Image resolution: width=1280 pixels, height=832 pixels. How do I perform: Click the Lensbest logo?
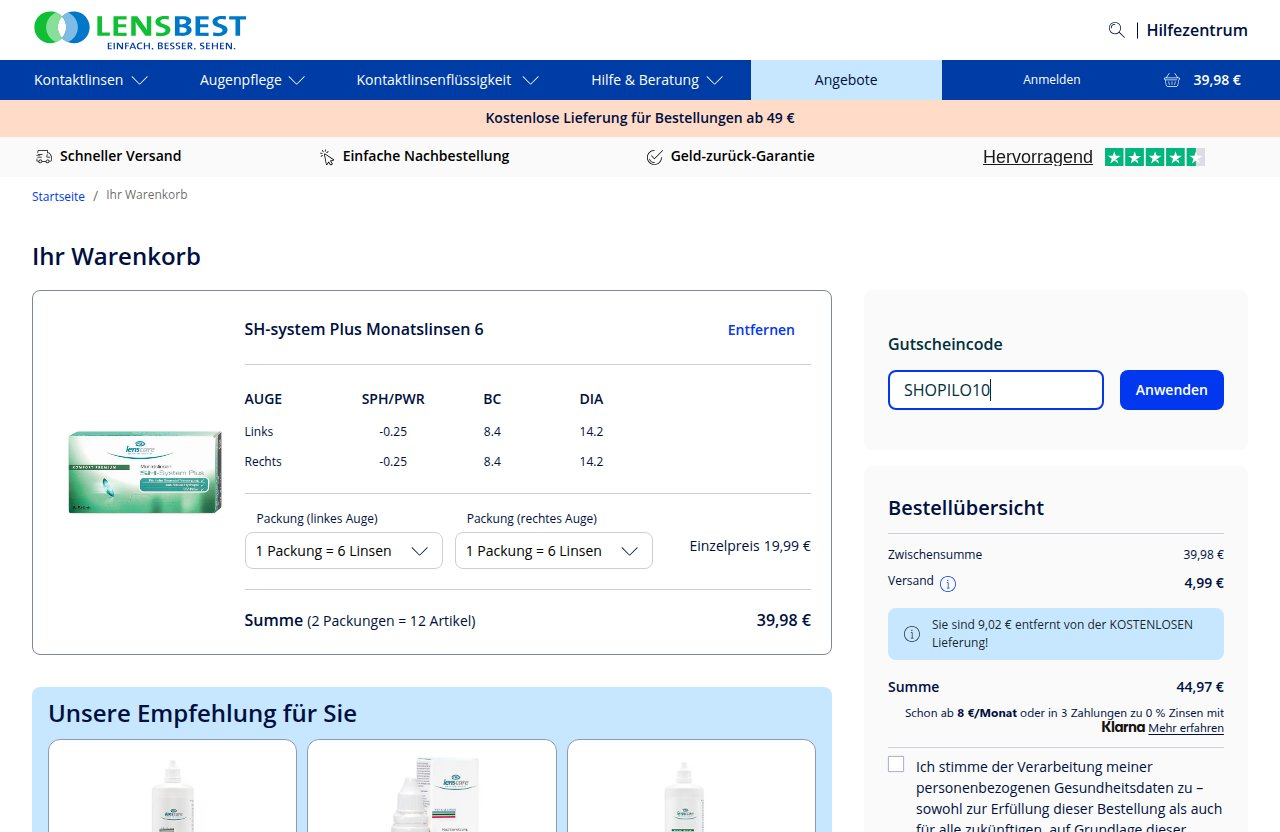pyautogui.click(x=140, y=29)
